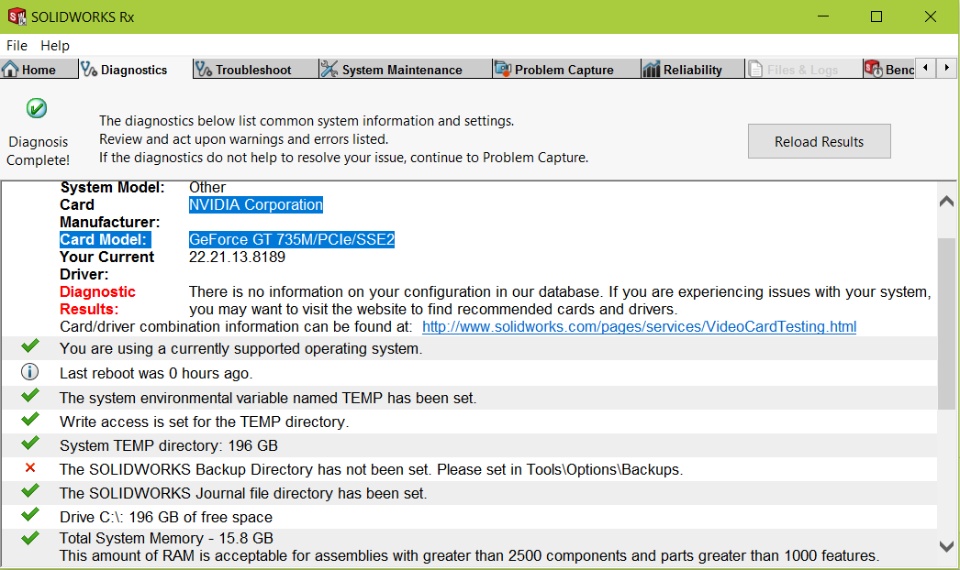Click driver version '22.21.13.8189'
Viewport: 960px width, 570px height.
tap(237, 257)
